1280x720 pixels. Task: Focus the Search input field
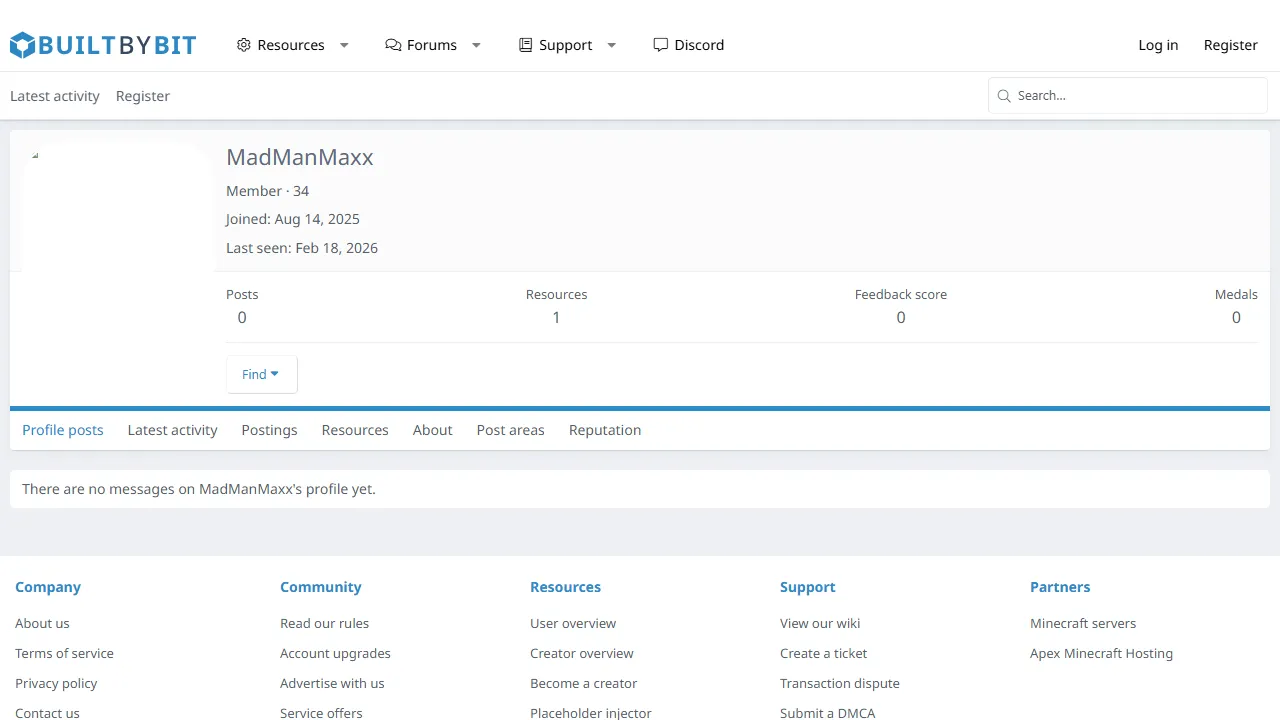tap(1137, 96)
